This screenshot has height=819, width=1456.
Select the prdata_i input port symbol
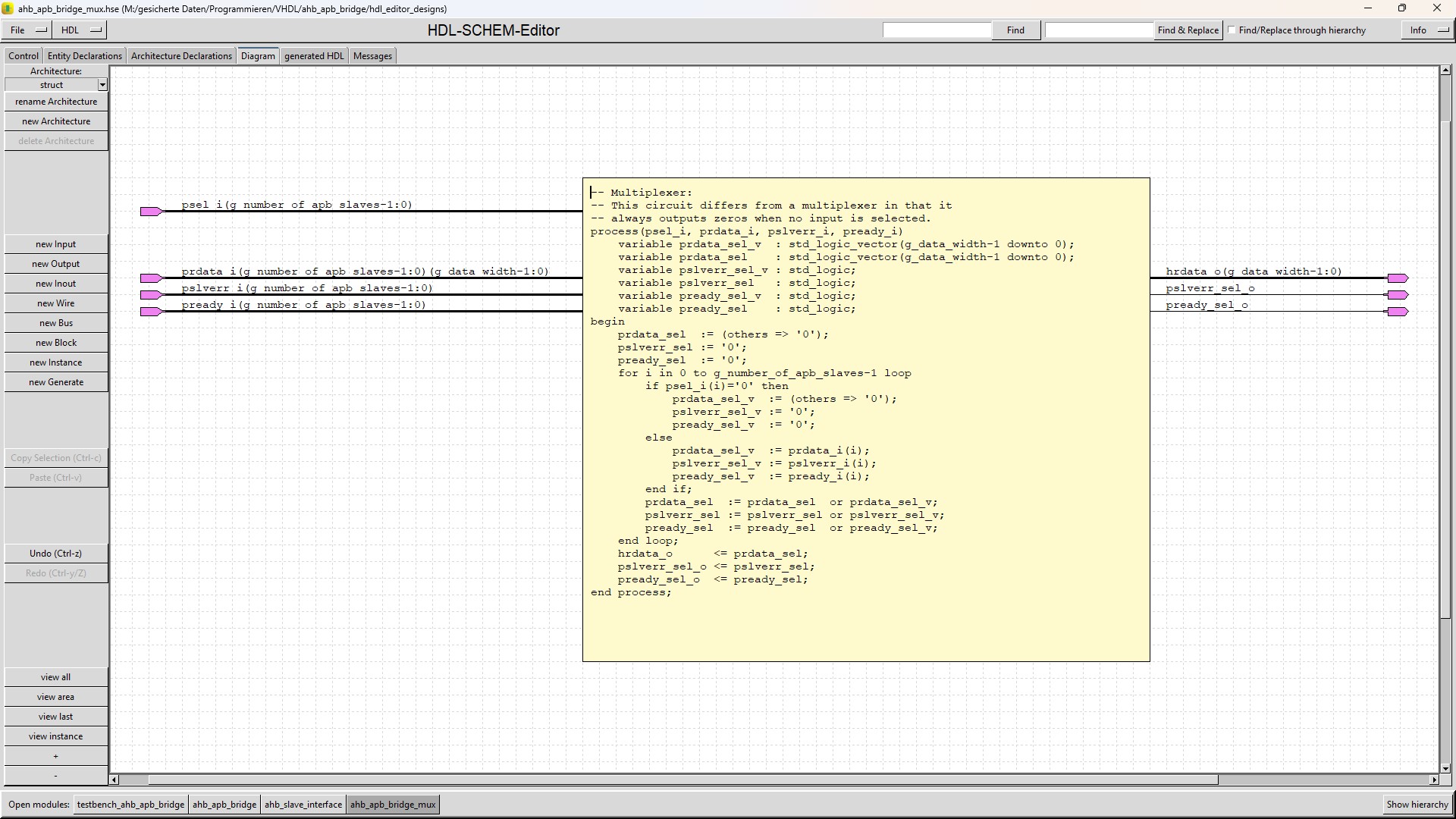(x=151, y=278)
